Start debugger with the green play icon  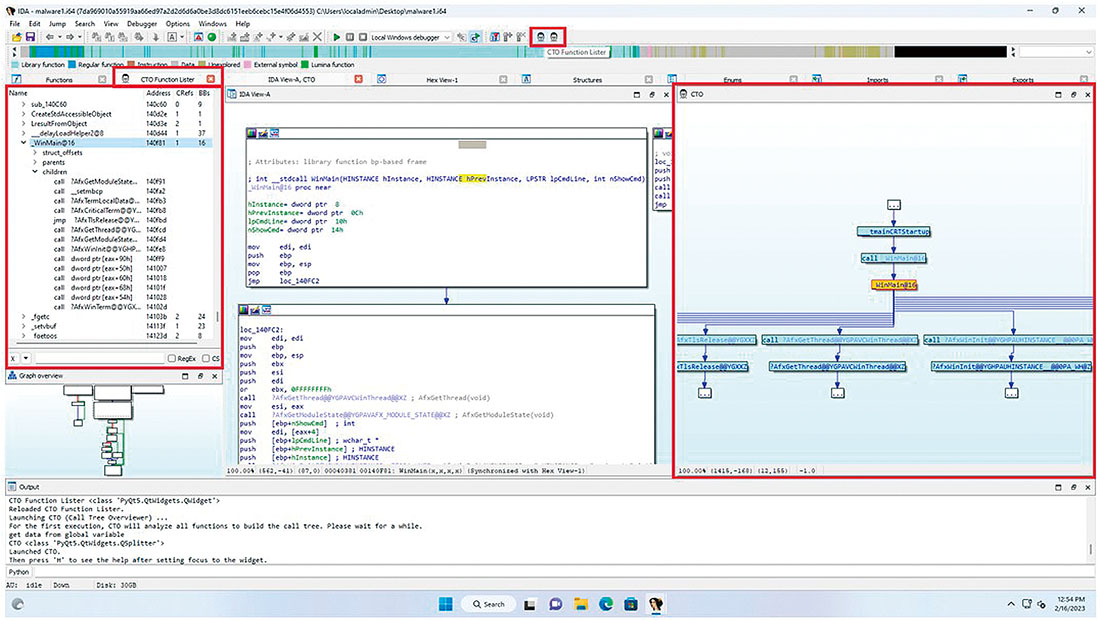337,37
